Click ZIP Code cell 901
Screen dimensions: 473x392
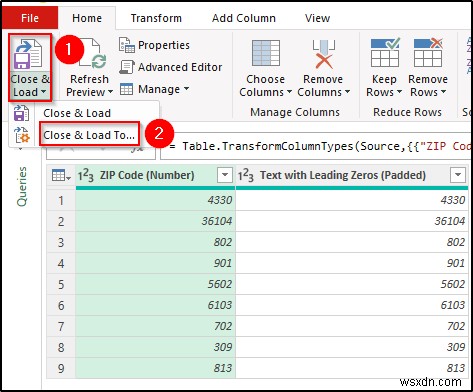click(155, 263)
